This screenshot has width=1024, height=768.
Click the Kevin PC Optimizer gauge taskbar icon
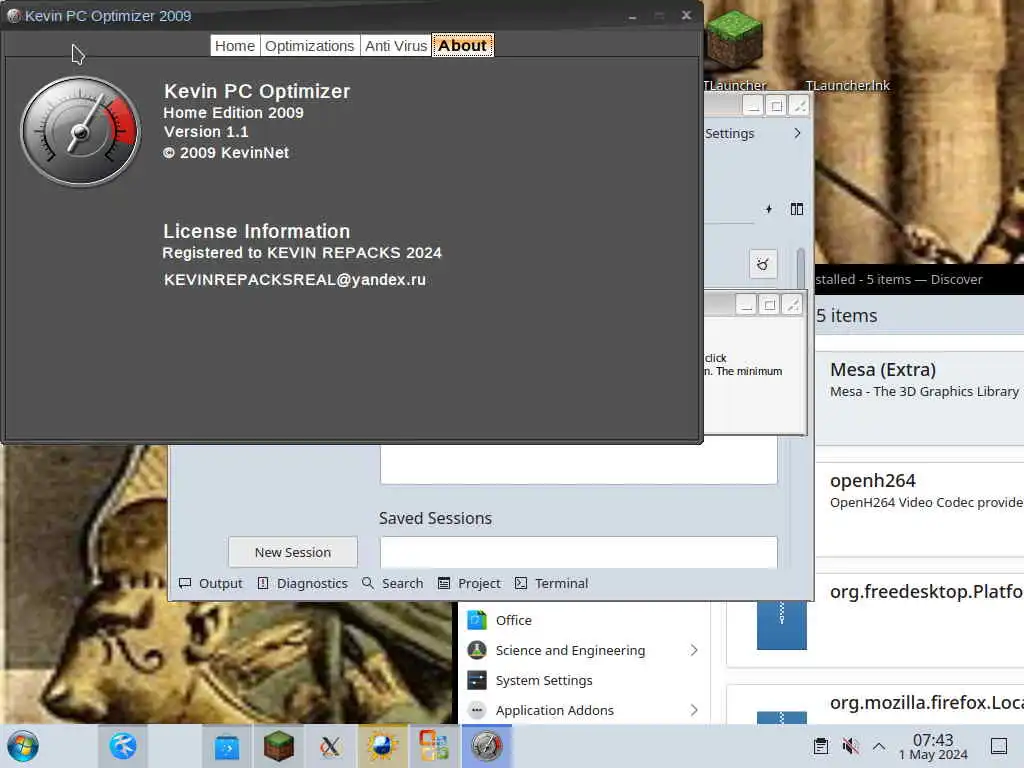487,746
